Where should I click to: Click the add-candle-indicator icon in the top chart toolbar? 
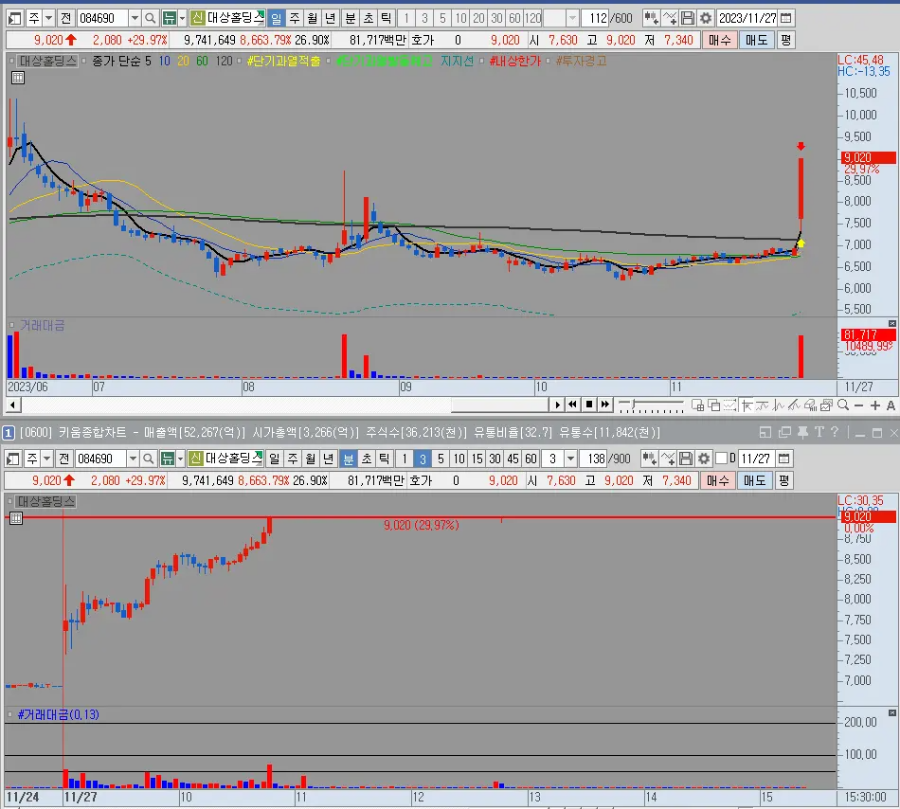(x=650, y=18)
